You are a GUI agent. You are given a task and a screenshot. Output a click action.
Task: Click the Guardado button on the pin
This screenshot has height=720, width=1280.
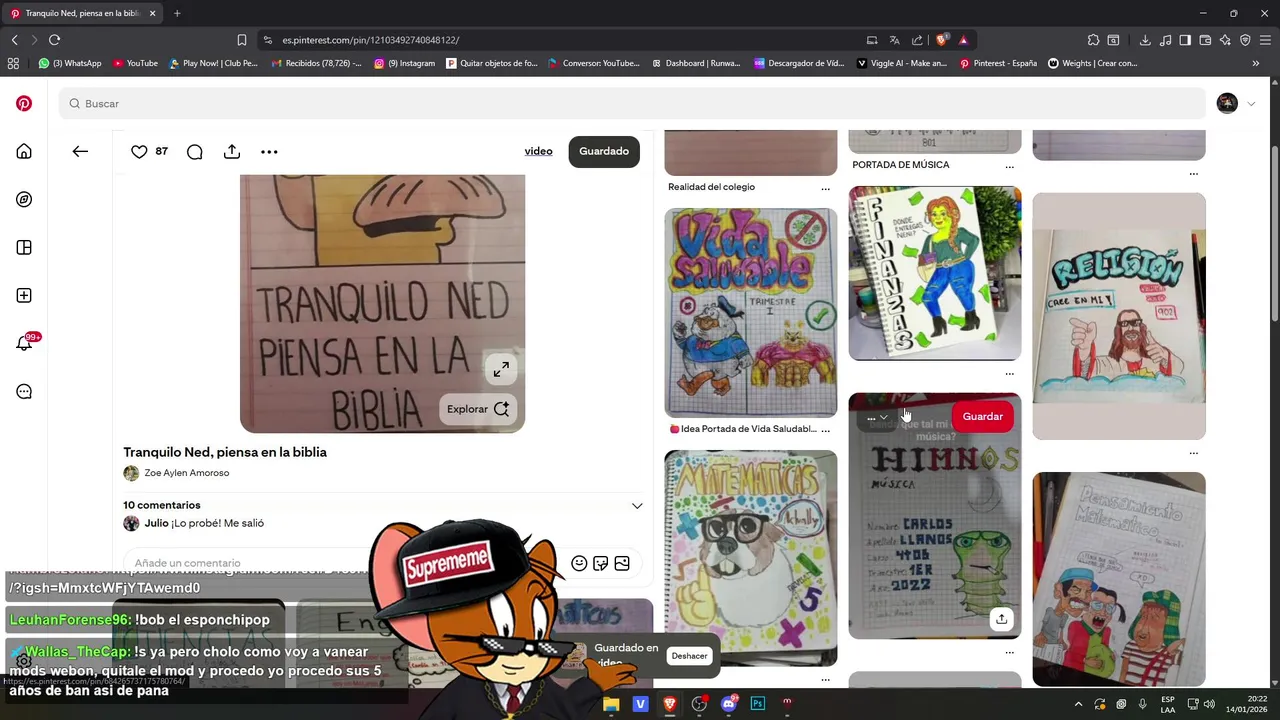(604, 151)
